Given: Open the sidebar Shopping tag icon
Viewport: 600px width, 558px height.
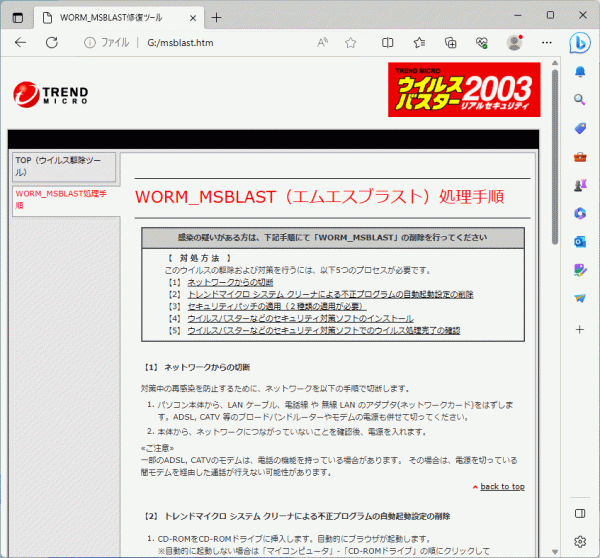Looking at the screenshot, I should click(x=580, y=128).
